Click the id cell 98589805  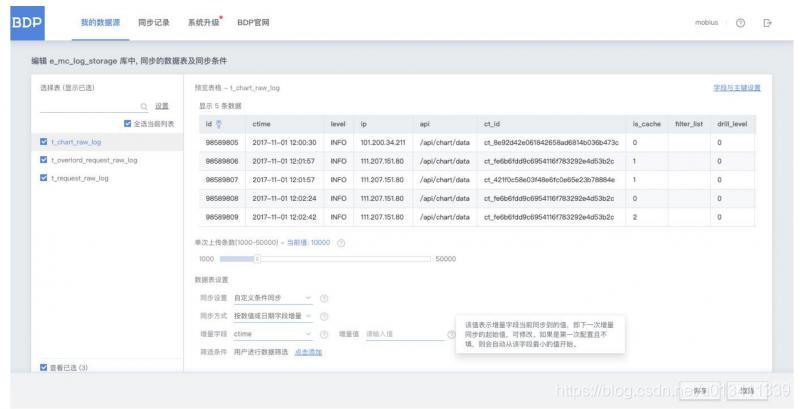click(222, 143)
